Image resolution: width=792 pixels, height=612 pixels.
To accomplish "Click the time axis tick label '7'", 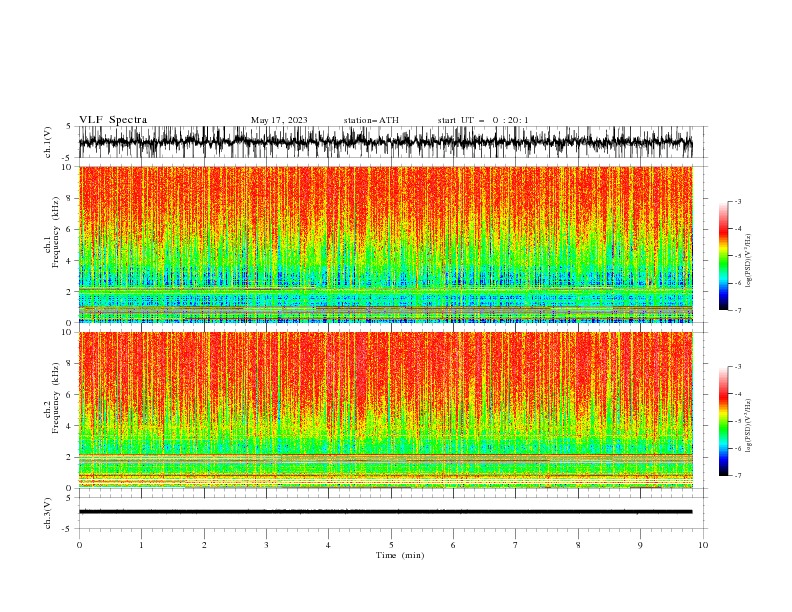I will pos(516,545).
